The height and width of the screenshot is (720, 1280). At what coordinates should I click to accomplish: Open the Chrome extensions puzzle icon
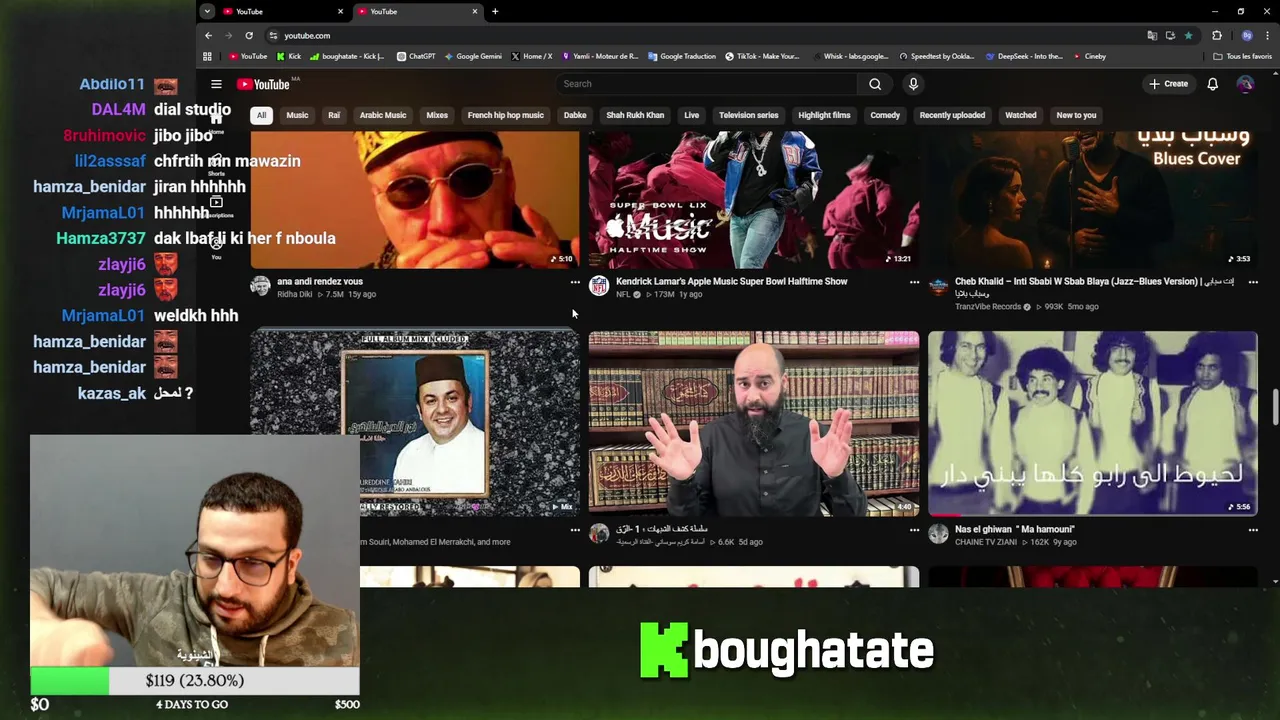point(1217,35)
